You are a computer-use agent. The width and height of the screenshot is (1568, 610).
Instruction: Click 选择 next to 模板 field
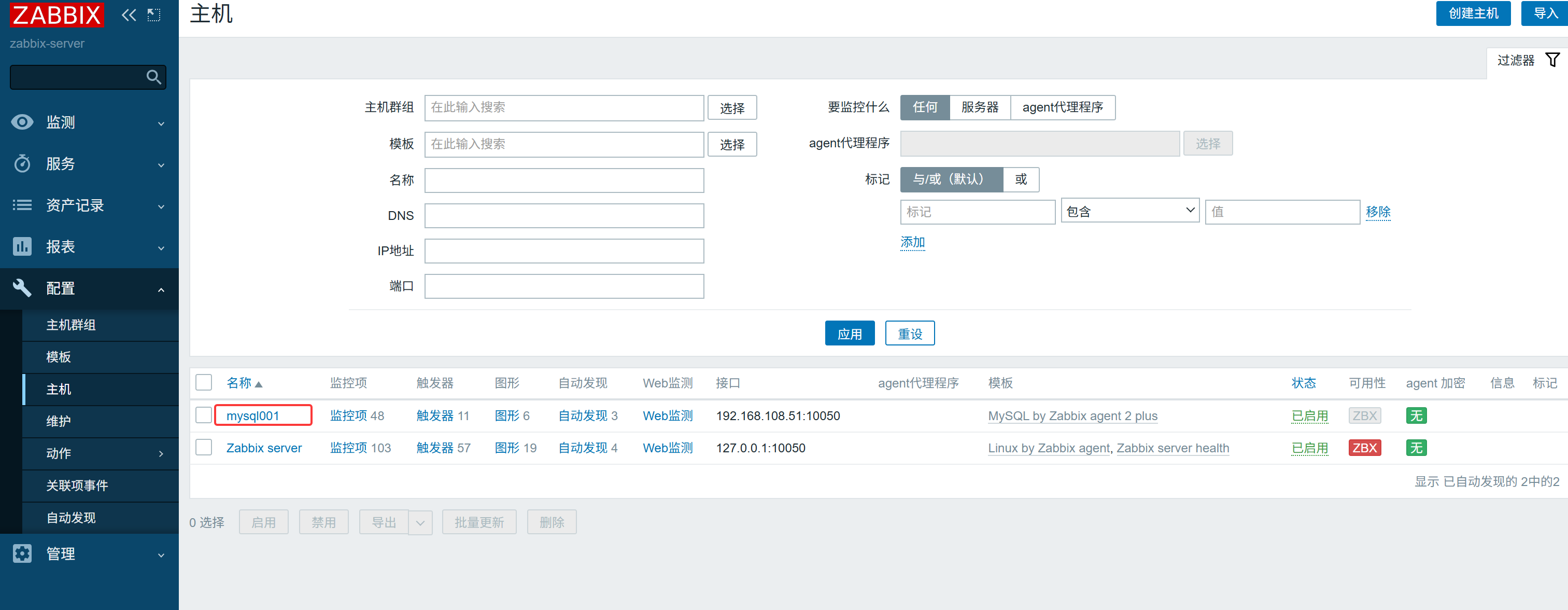point(732,144)
